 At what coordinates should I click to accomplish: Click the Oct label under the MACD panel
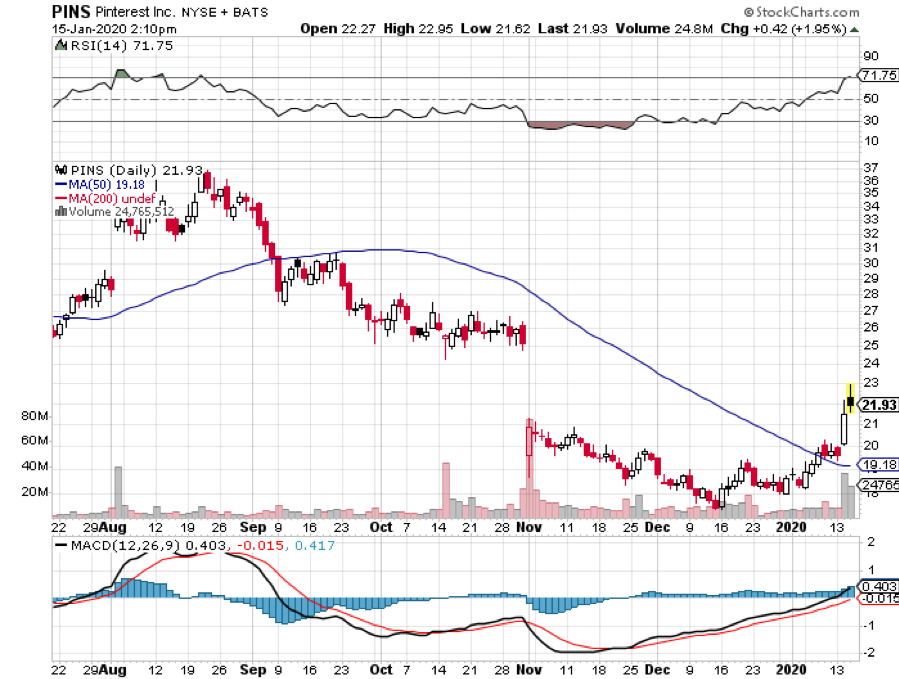tap(381, 670)
